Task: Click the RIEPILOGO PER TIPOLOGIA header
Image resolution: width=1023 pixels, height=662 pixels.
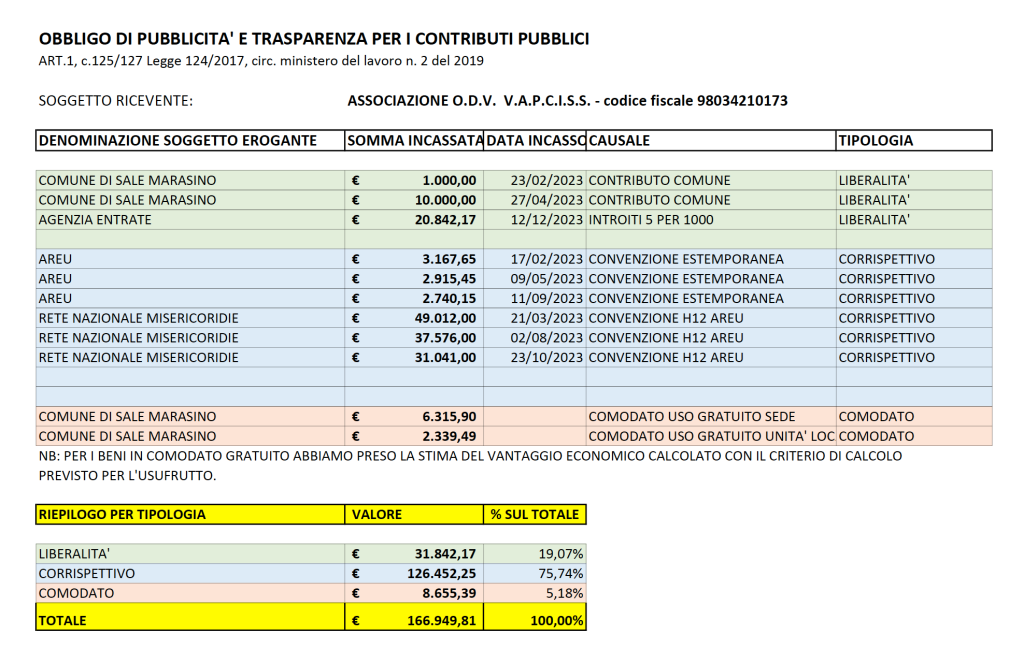Action: point(122,514)
